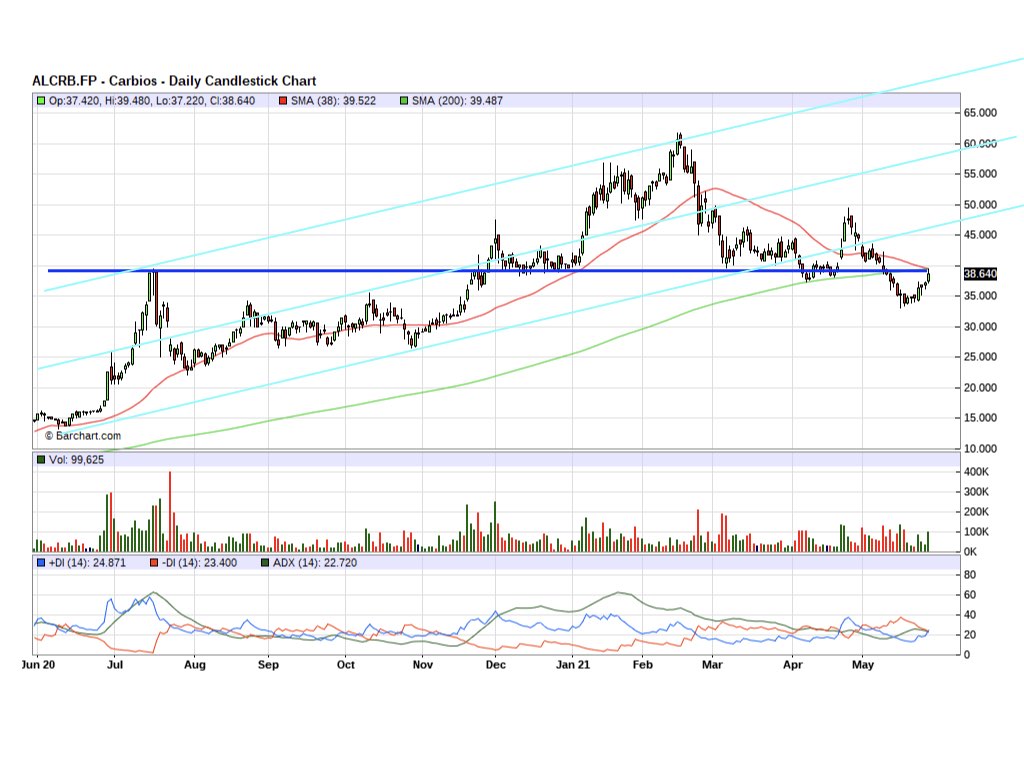Screen dimensions: 1024x768
Task: Click the ADX (14) legend square
Action: coord(265,563)
